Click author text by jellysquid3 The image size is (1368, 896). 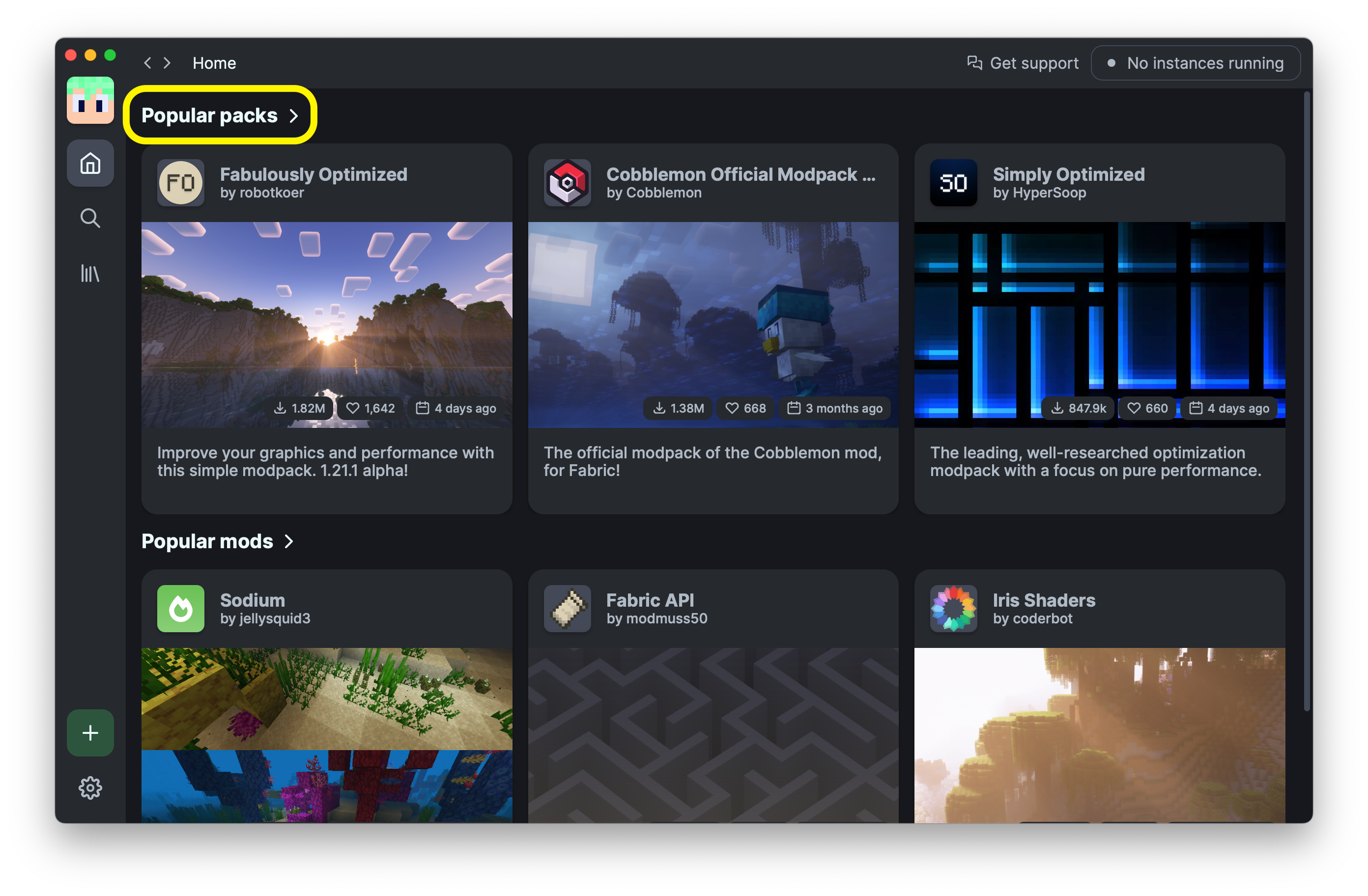click(265, 619)
